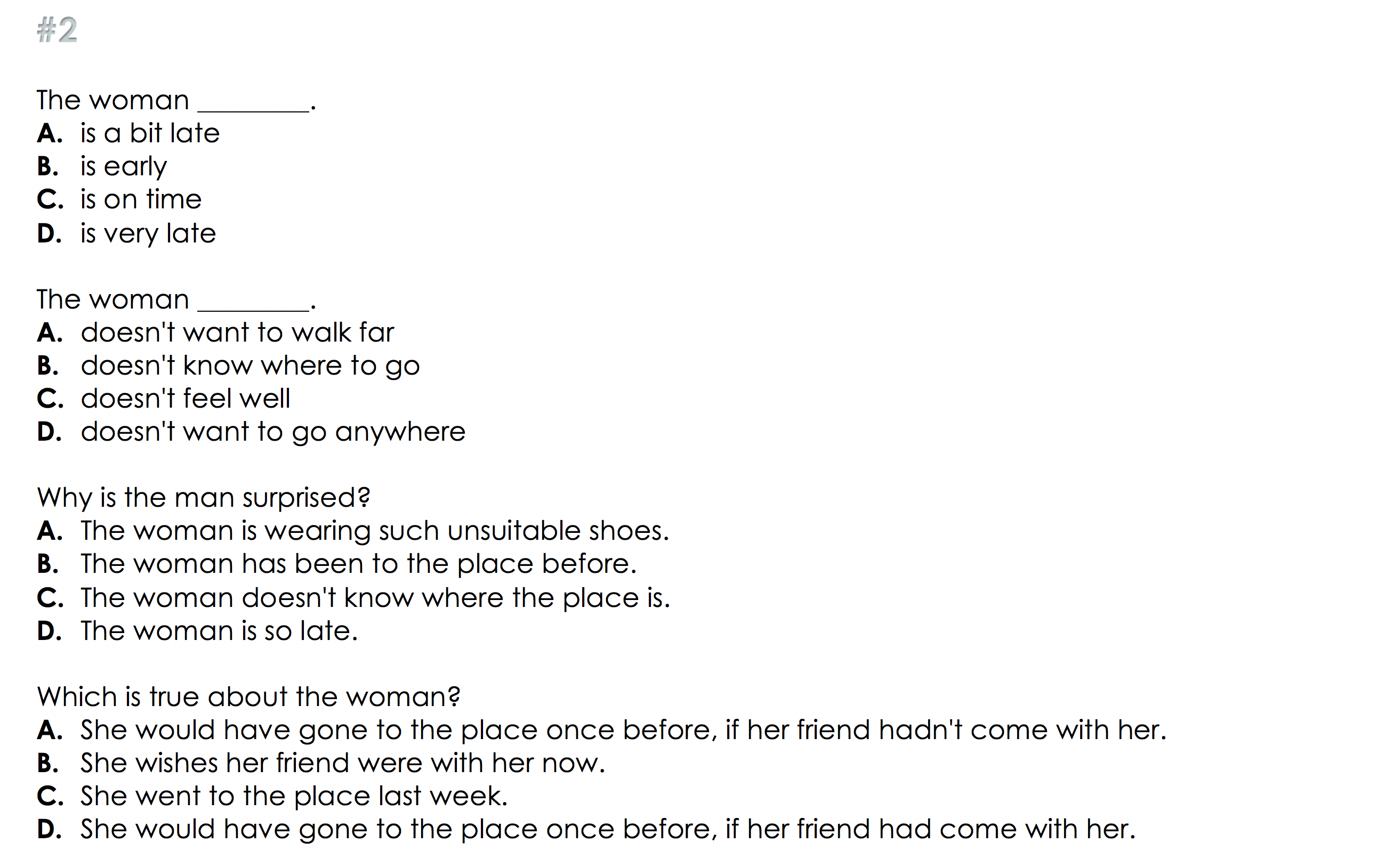Viewport: 1400px width, 859px height.
Task: Choose "The woman has been to the place before."
Action: (x=358, y=564)
